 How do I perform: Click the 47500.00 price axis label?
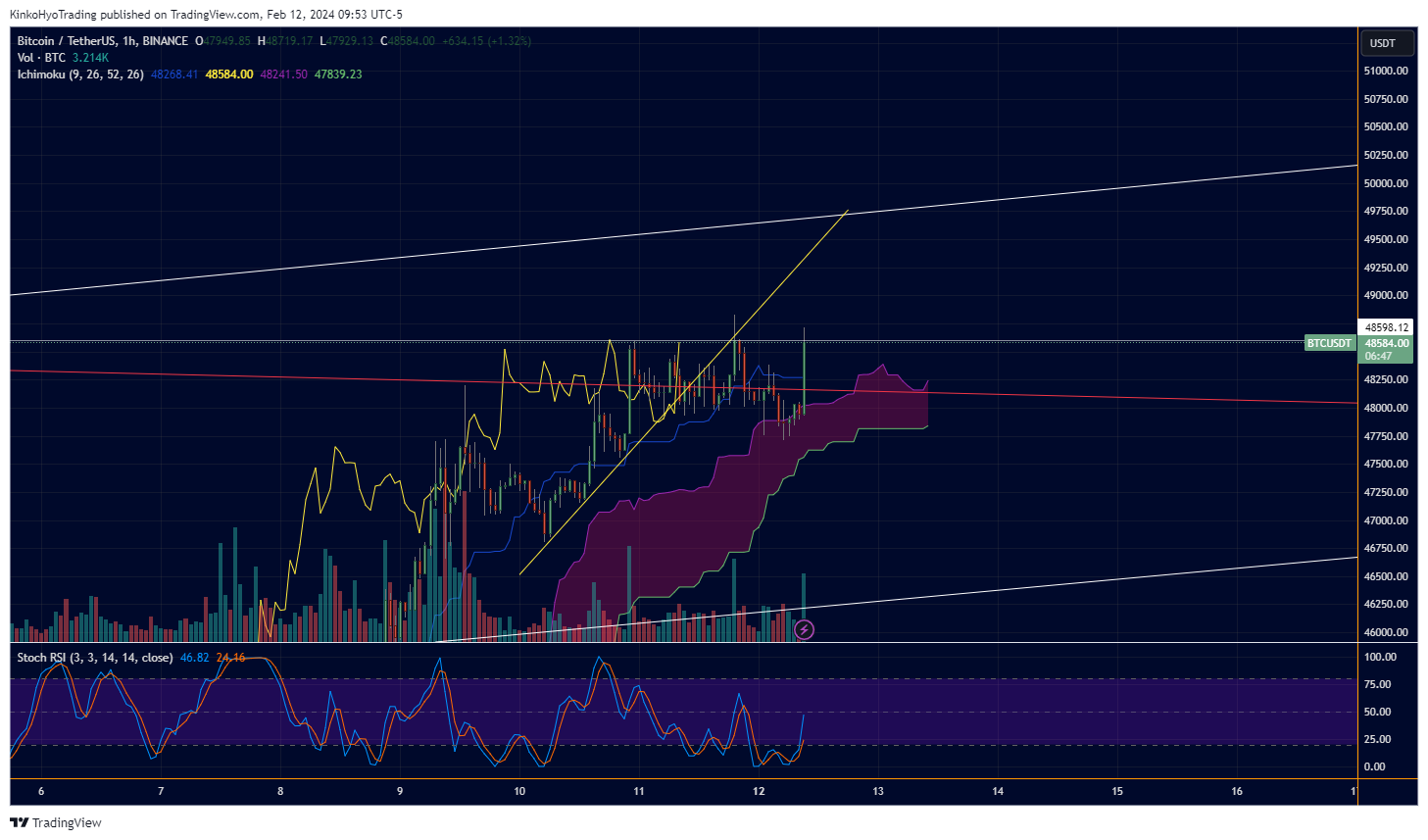tap(1386, 464)
